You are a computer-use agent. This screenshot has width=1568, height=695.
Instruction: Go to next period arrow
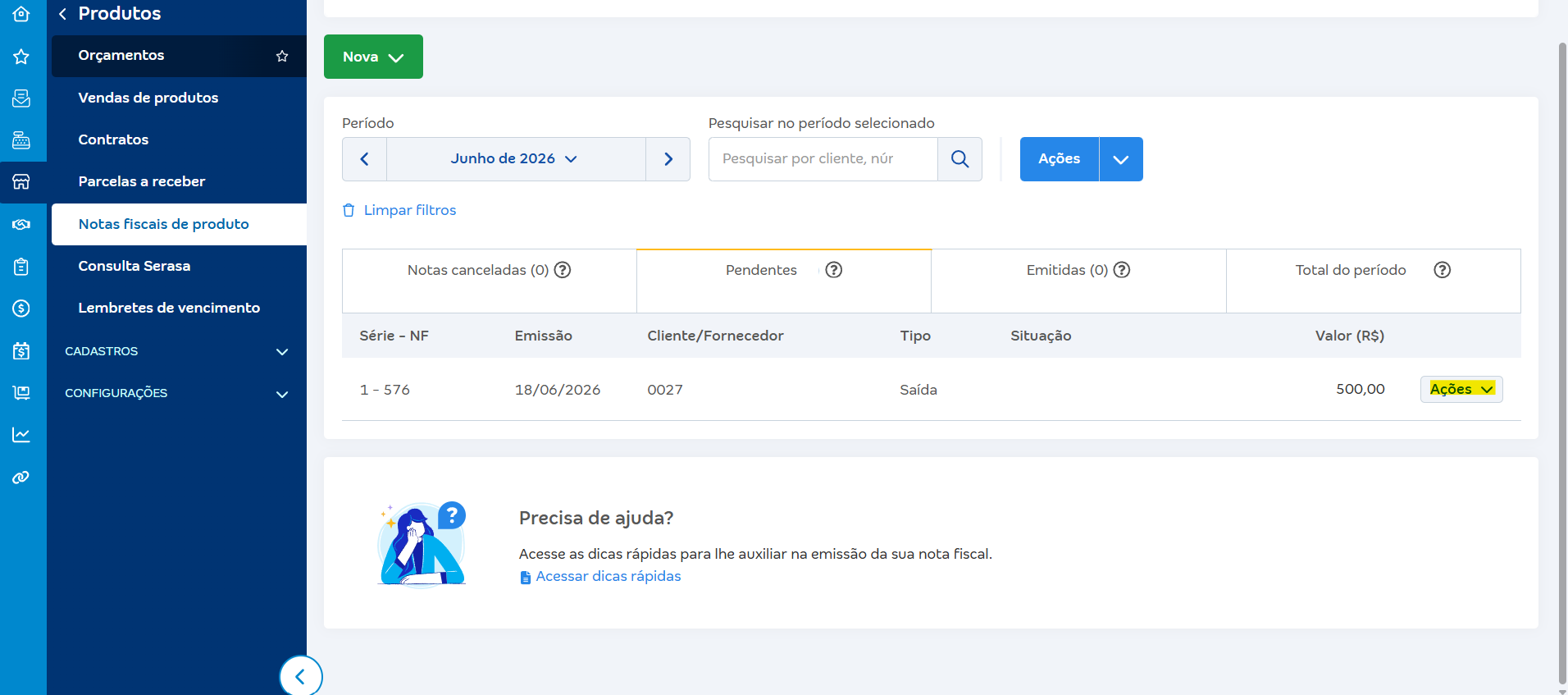(x=668, y=159)
